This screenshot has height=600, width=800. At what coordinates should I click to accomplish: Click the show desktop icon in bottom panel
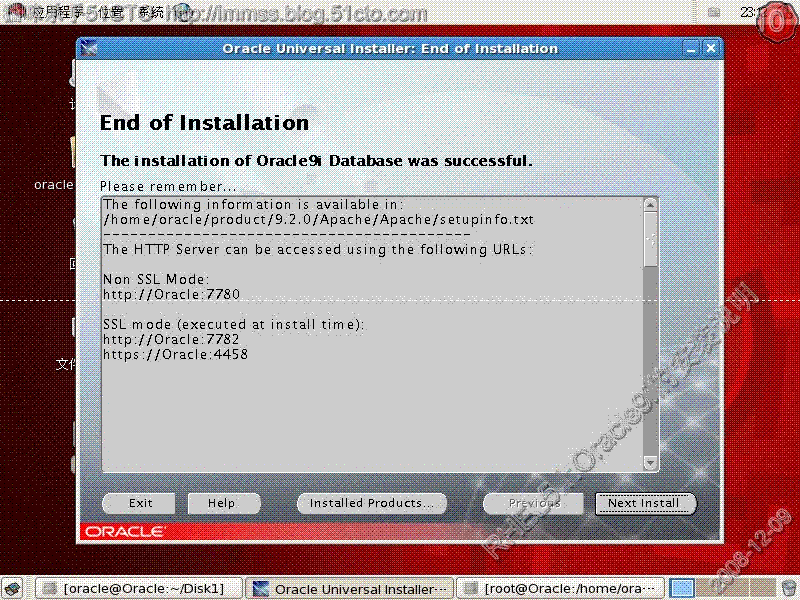[12, 588]
